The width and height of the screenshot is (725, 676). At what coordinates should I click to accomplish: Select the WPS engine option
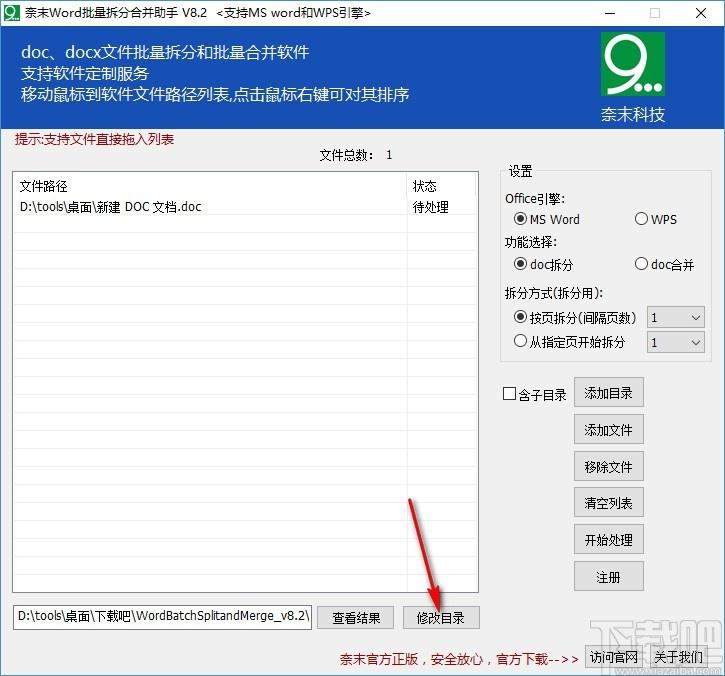656,219
